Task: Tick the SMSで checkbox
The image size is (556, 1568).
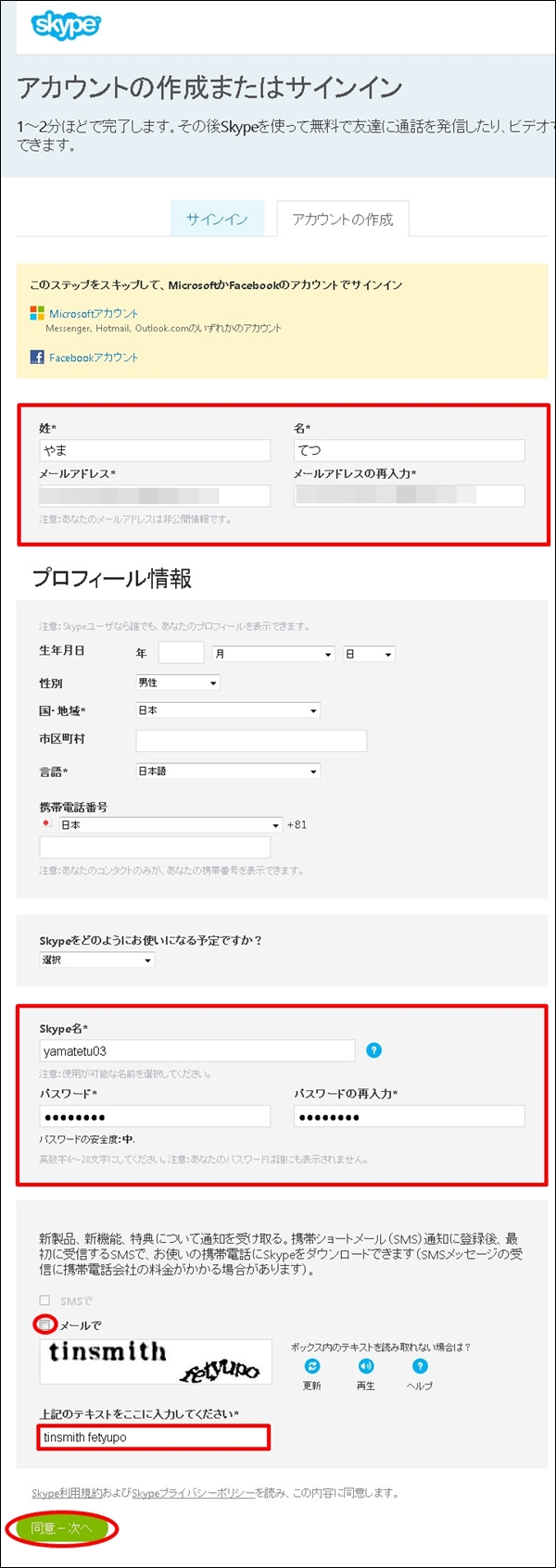Action: point(44,1300)
